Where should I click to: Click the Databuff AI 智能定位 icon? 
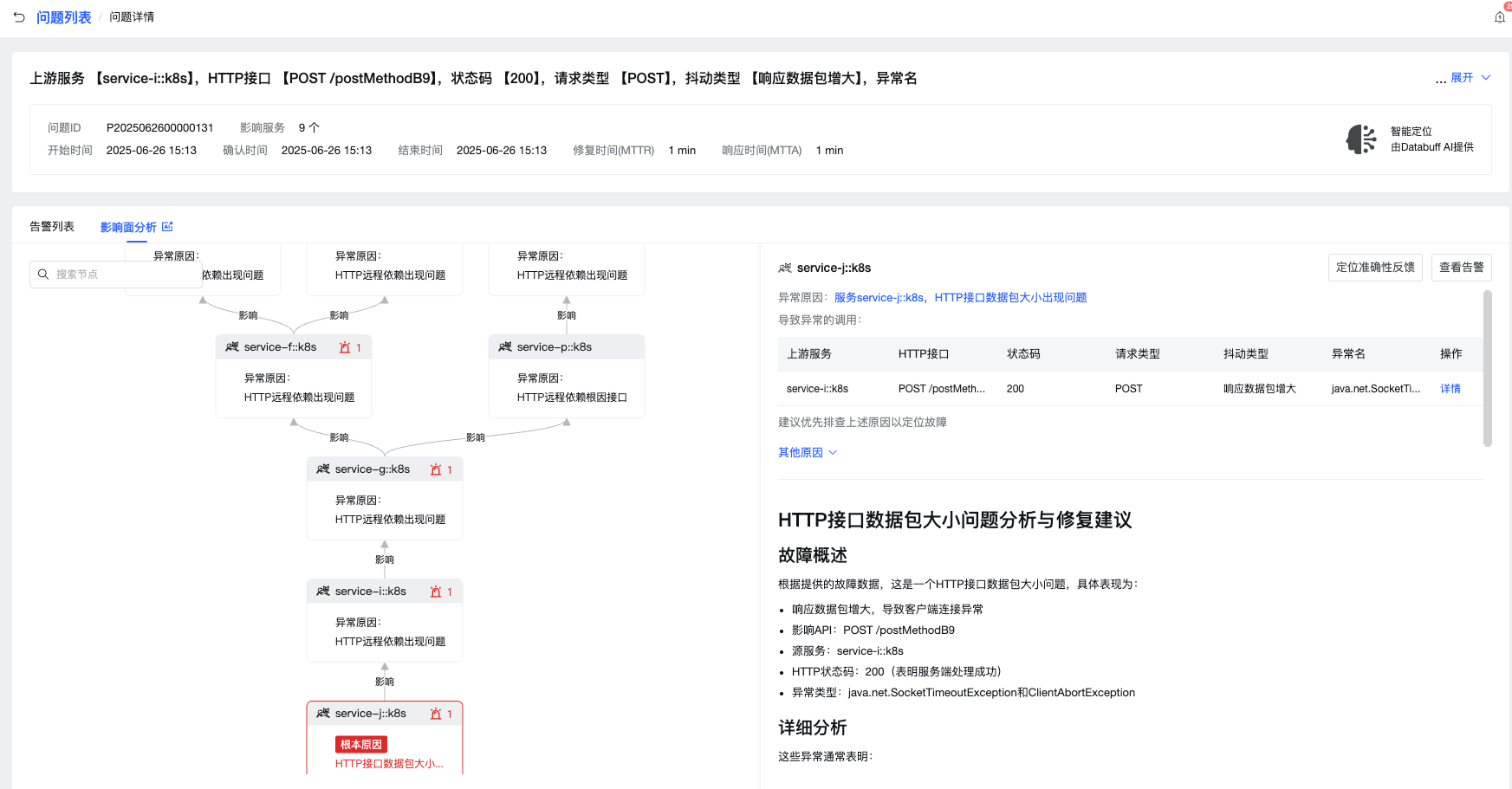(x=1361, y=139)
